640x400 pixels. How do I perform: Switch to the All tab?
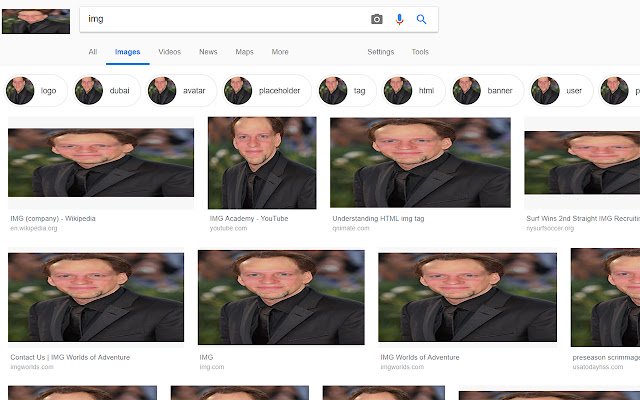93,52
